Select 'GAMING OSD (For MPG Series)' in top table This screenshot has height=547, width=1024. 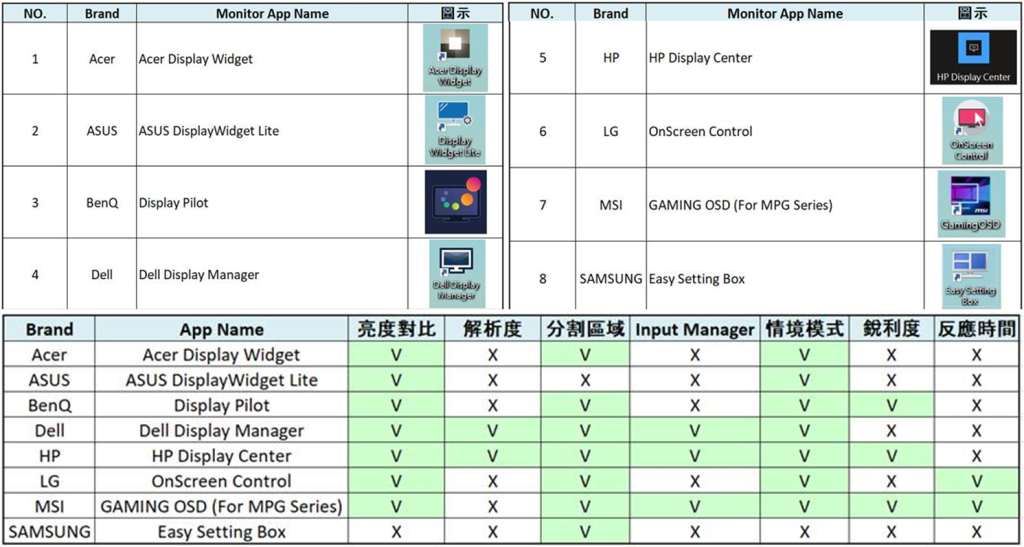[x=740, y=205]
